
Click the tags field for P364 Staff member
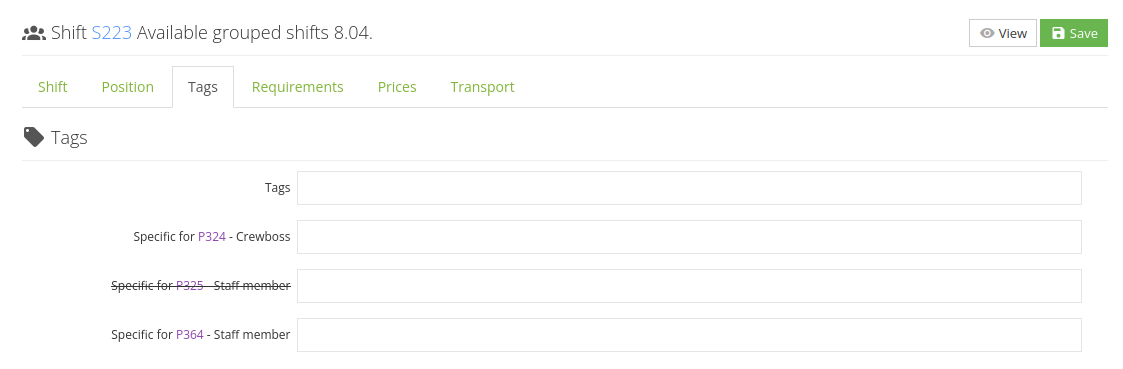pyautogui.click(x=689, y=335)
